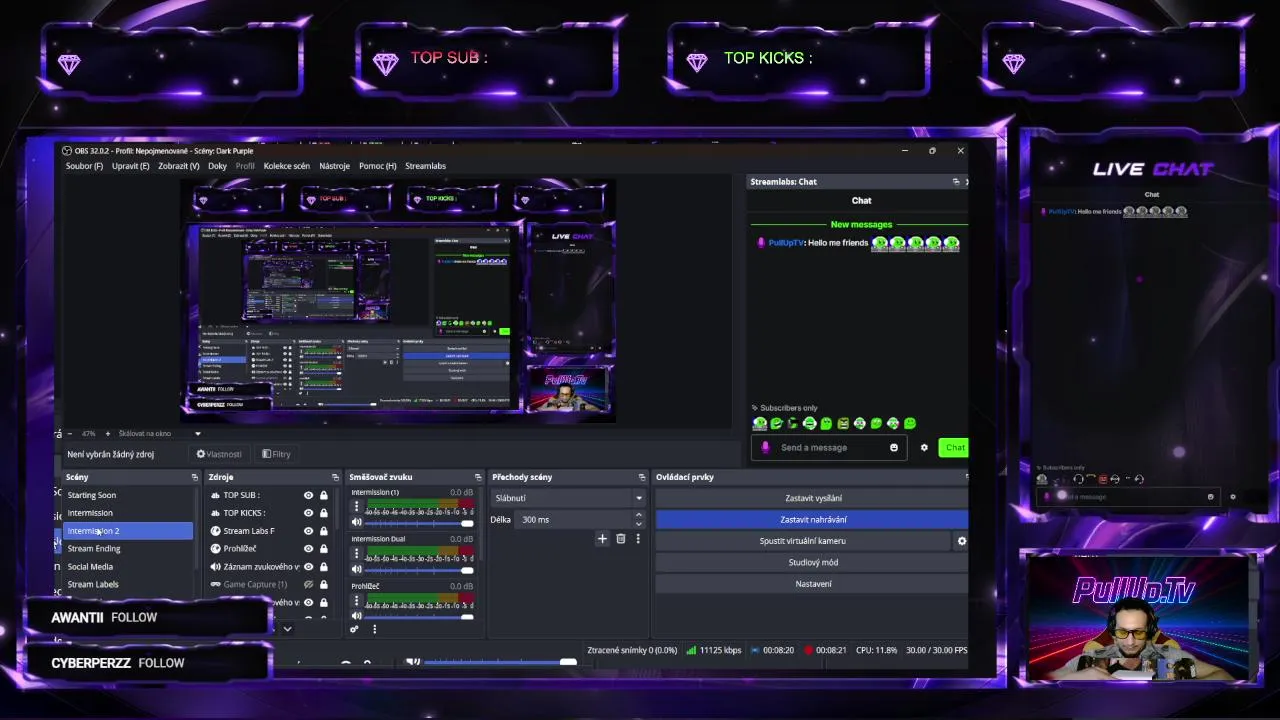Viewport: 1280px width, 720px height.
Task: Unlock the TOP KICKS : source
Action: 323,513
